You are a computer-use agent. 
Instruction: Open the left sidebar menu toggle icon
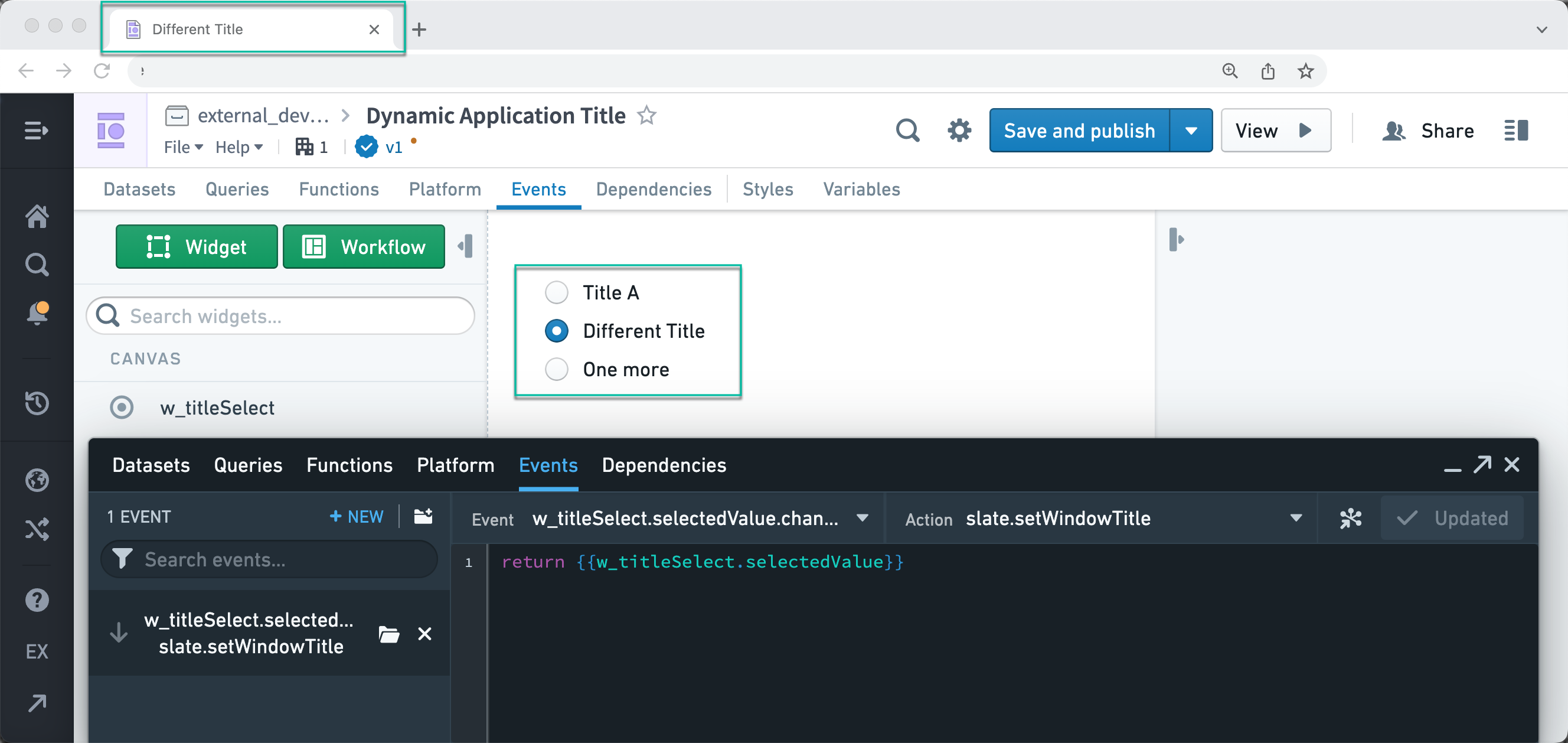[37, 131]
